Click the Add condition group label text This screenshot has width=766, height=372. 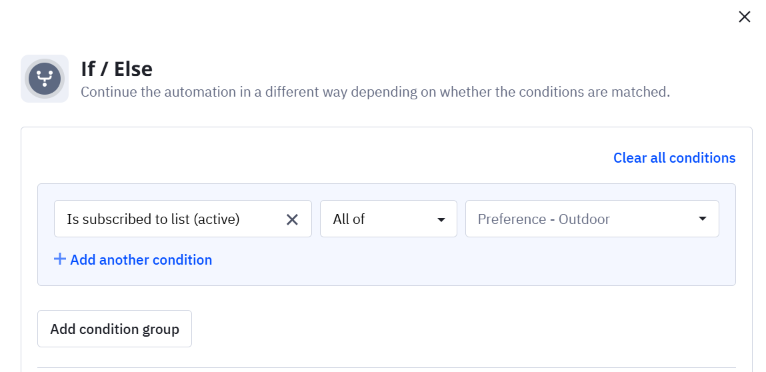point(115,329)
